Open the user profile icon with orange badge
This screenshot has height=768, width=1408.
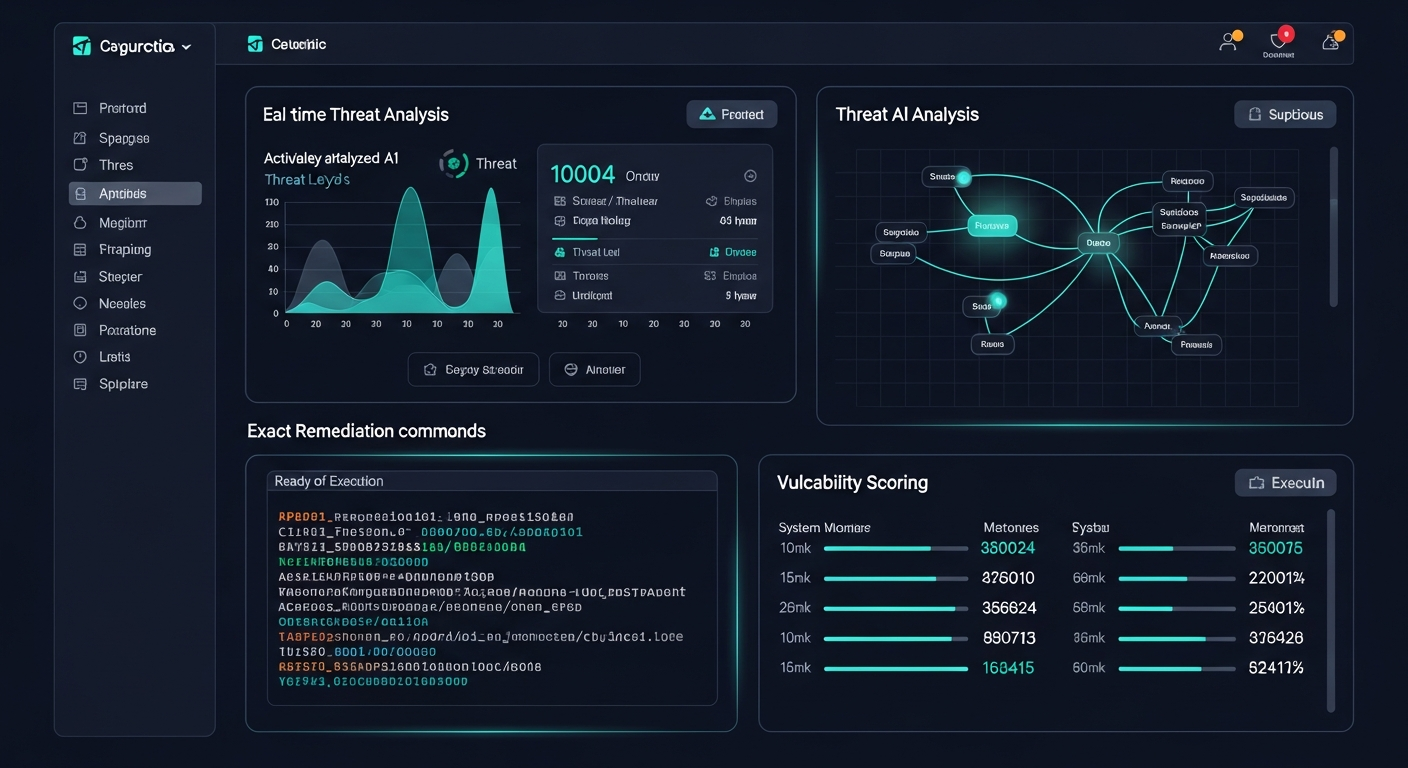pyautogui.click(x=1229, y=41)
